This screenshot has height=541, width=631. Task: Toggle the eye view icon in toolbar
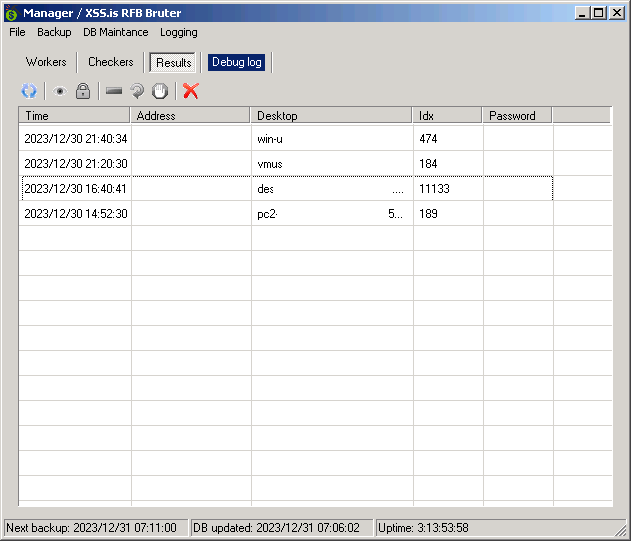[x=59, y=91]
